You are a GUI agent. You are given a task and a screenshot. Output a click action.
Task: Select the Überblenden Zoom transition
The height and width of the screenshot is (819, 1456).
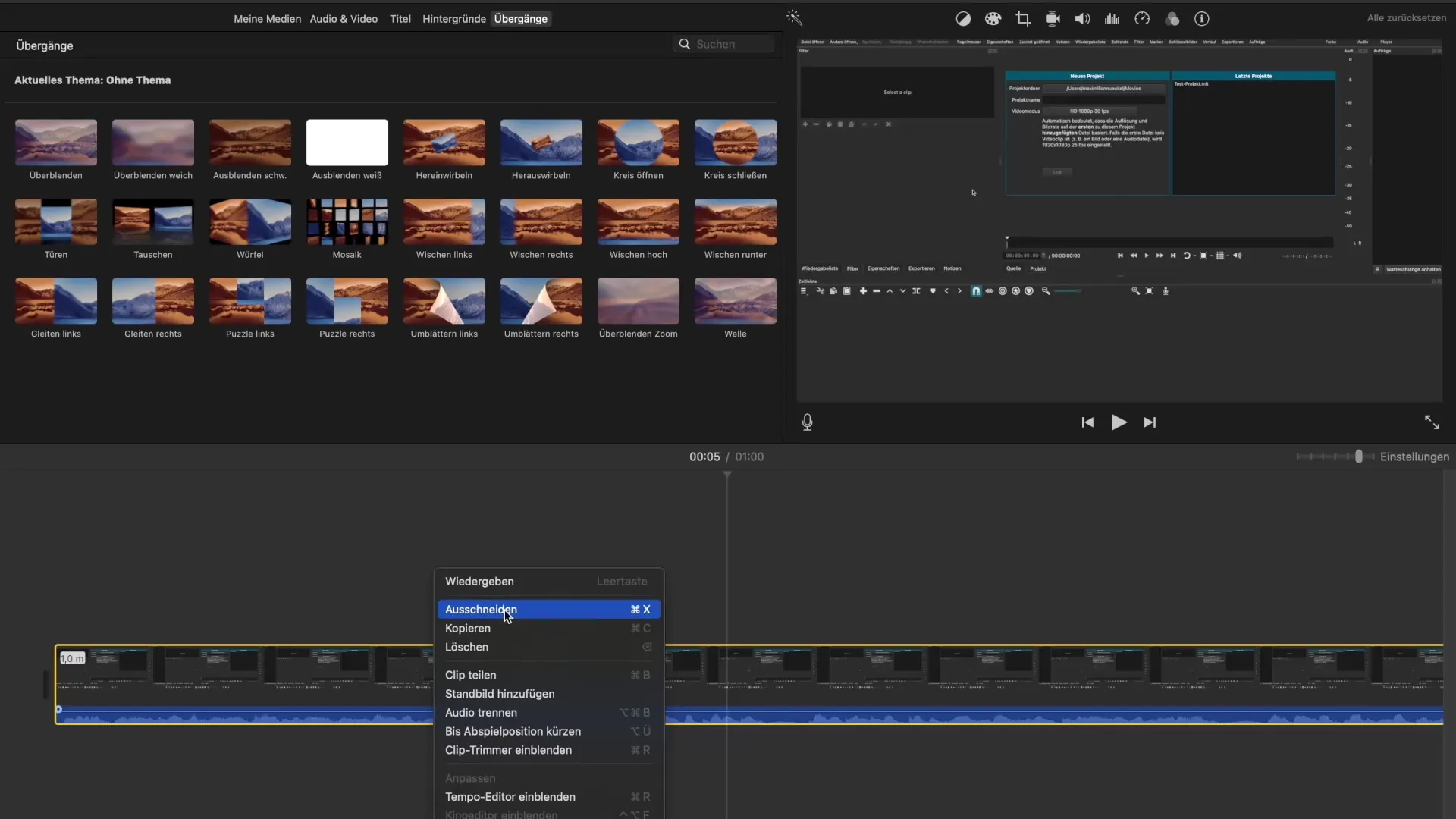(x=639, y=301)
